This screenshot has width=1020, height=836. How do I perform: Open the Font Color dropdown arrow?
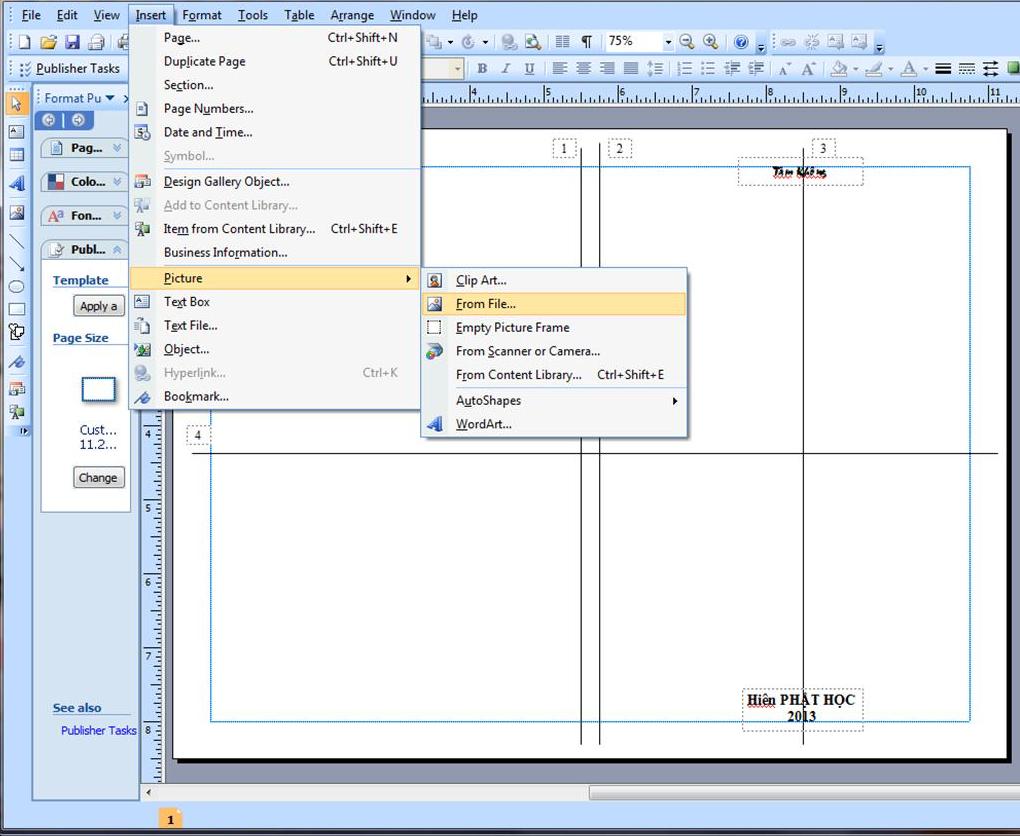pyautogui.click(x=925, y=68)
